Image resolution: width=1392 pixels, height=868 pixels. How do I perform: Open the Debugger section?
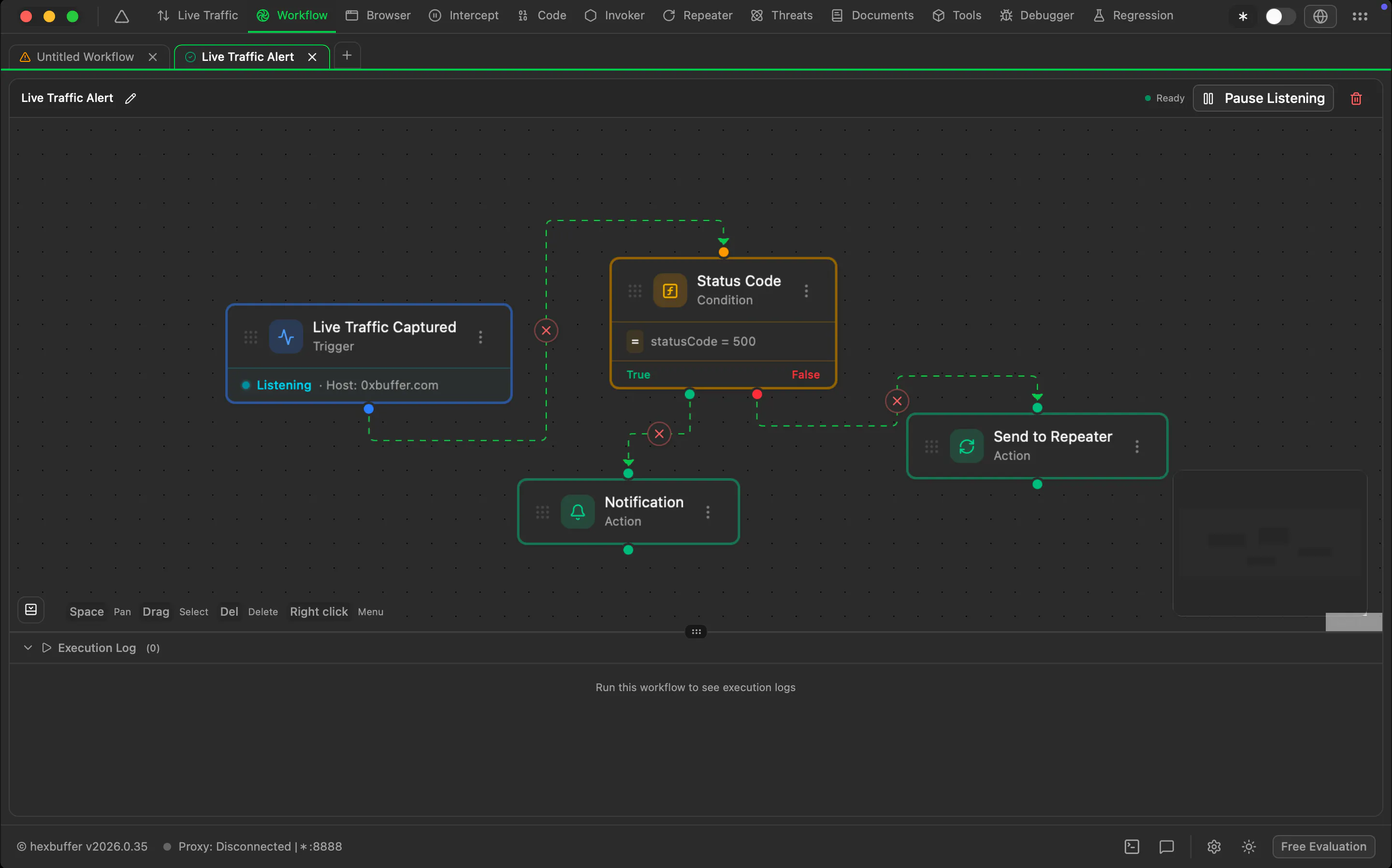tap(1037, 15)
